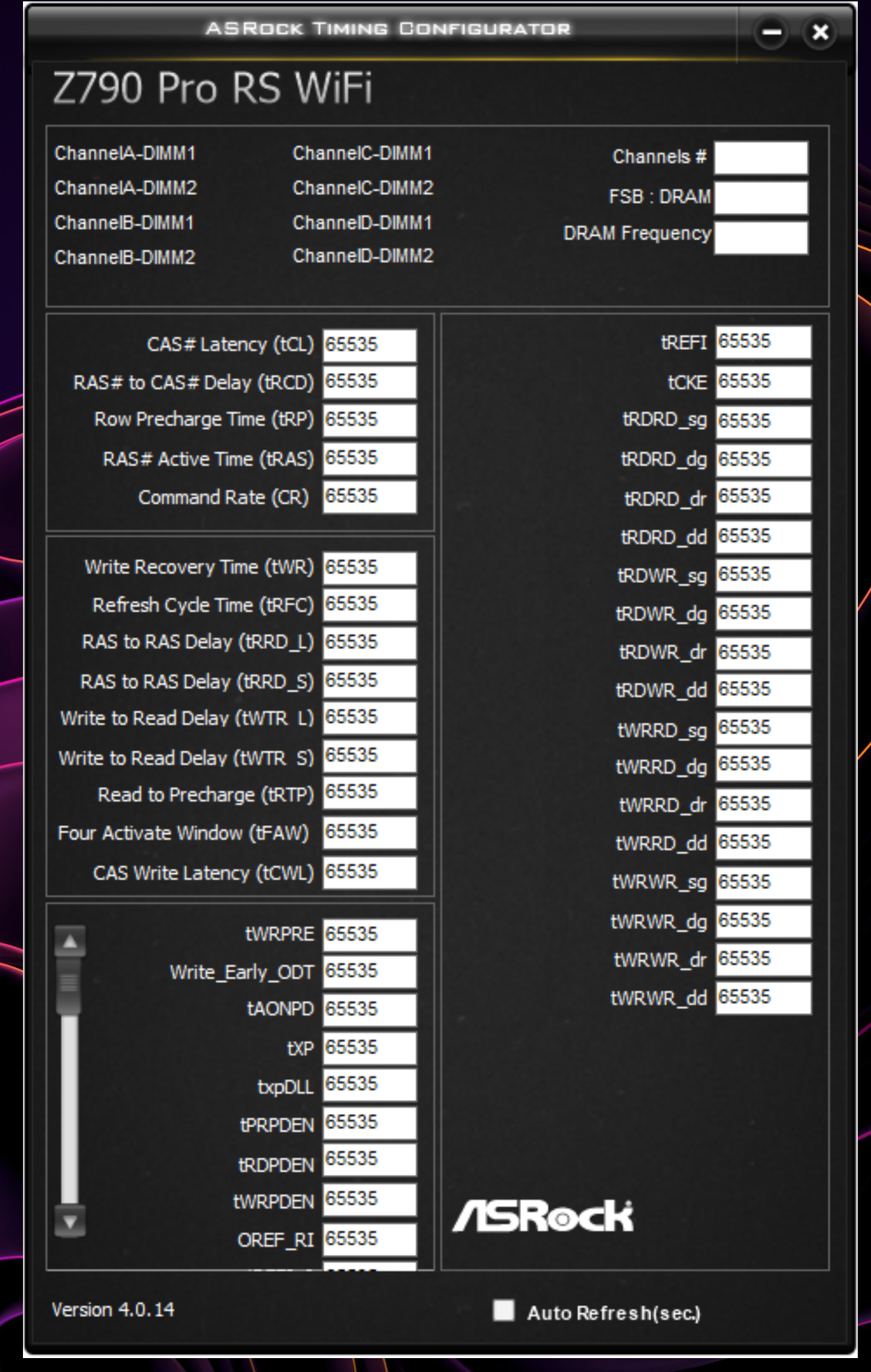Image resolution: width=871 pixels, height=1372 pixels.
Task: Select the DRAM Frequency field
Action: (x=761, y=237)
